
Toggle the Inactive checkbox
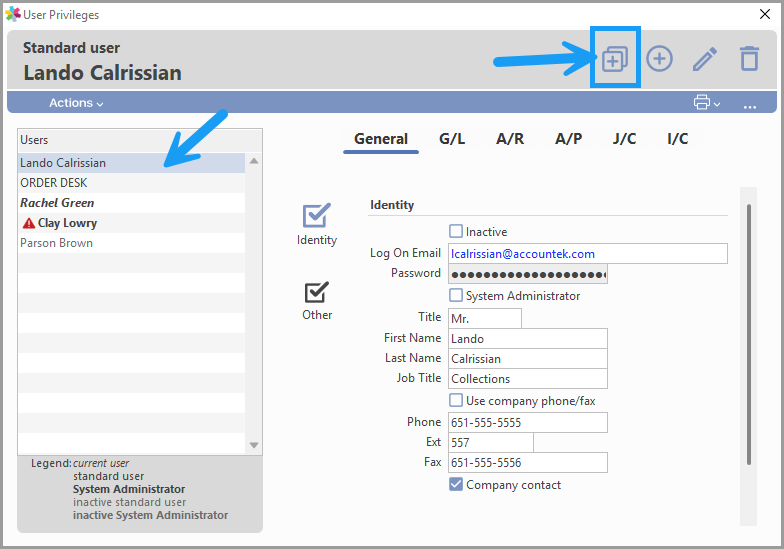coord(456,231)
